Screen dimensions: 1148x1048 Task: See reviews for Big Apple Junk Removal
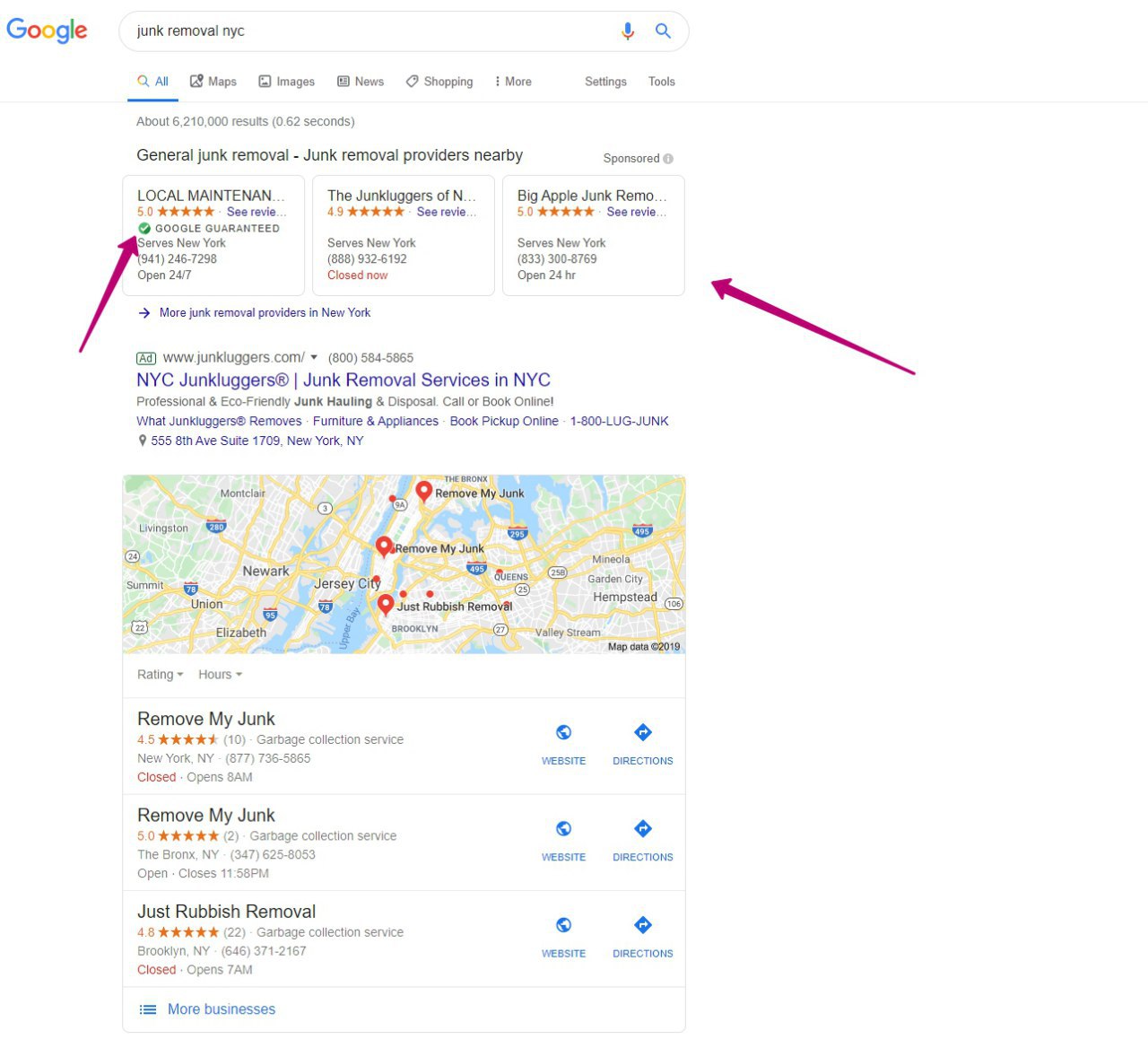pos(637,212)
